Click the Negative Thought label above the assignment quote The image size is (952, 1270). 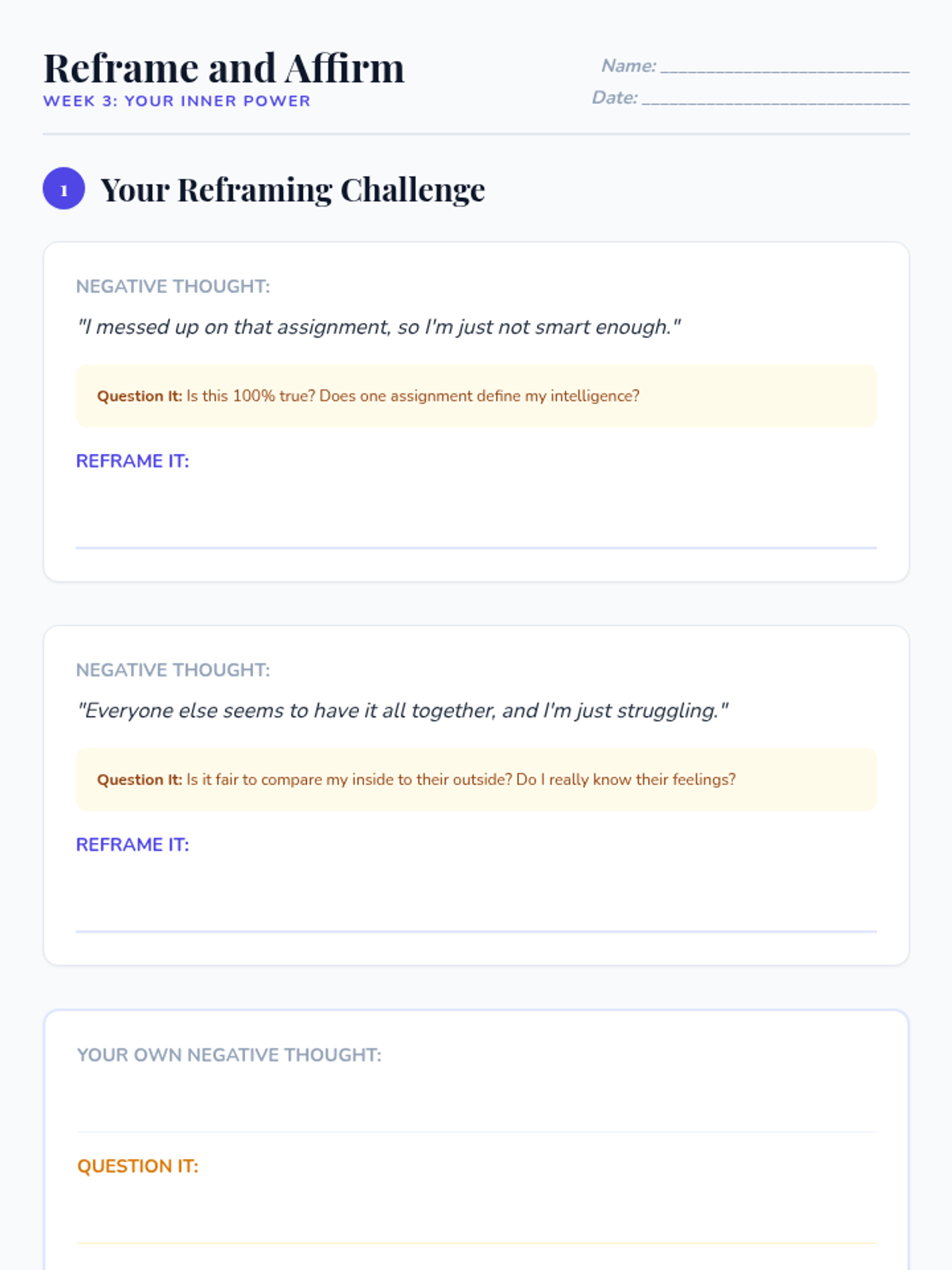173,287
